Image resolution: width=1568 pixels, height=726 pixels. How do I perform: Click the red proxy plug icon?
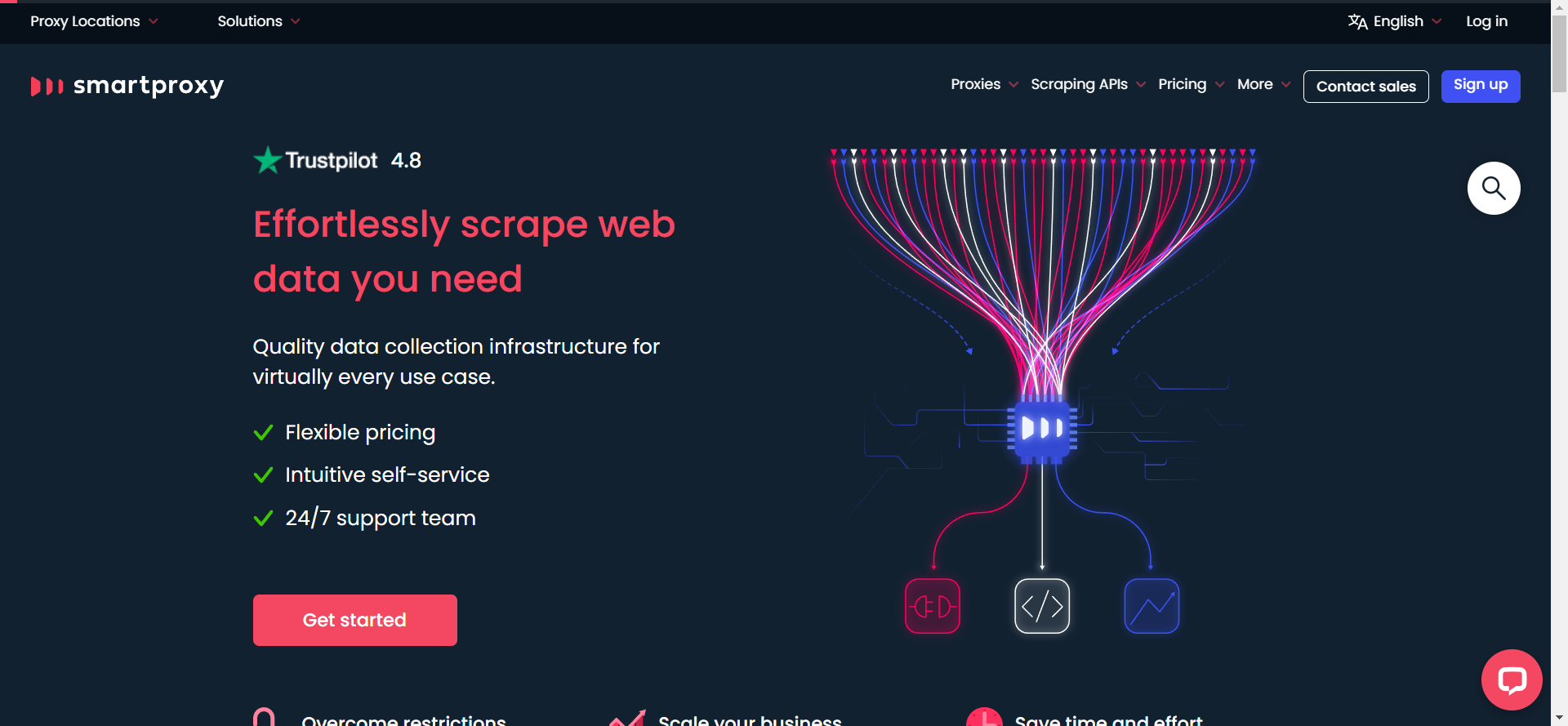click(932, 606)
